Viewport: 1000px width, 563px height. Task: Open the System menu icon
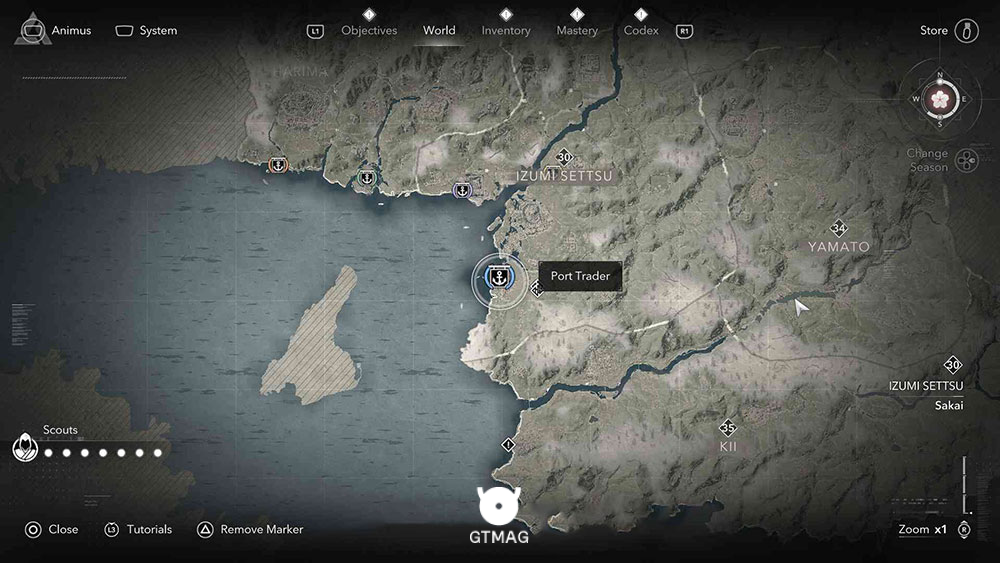(x=124, y=31)
